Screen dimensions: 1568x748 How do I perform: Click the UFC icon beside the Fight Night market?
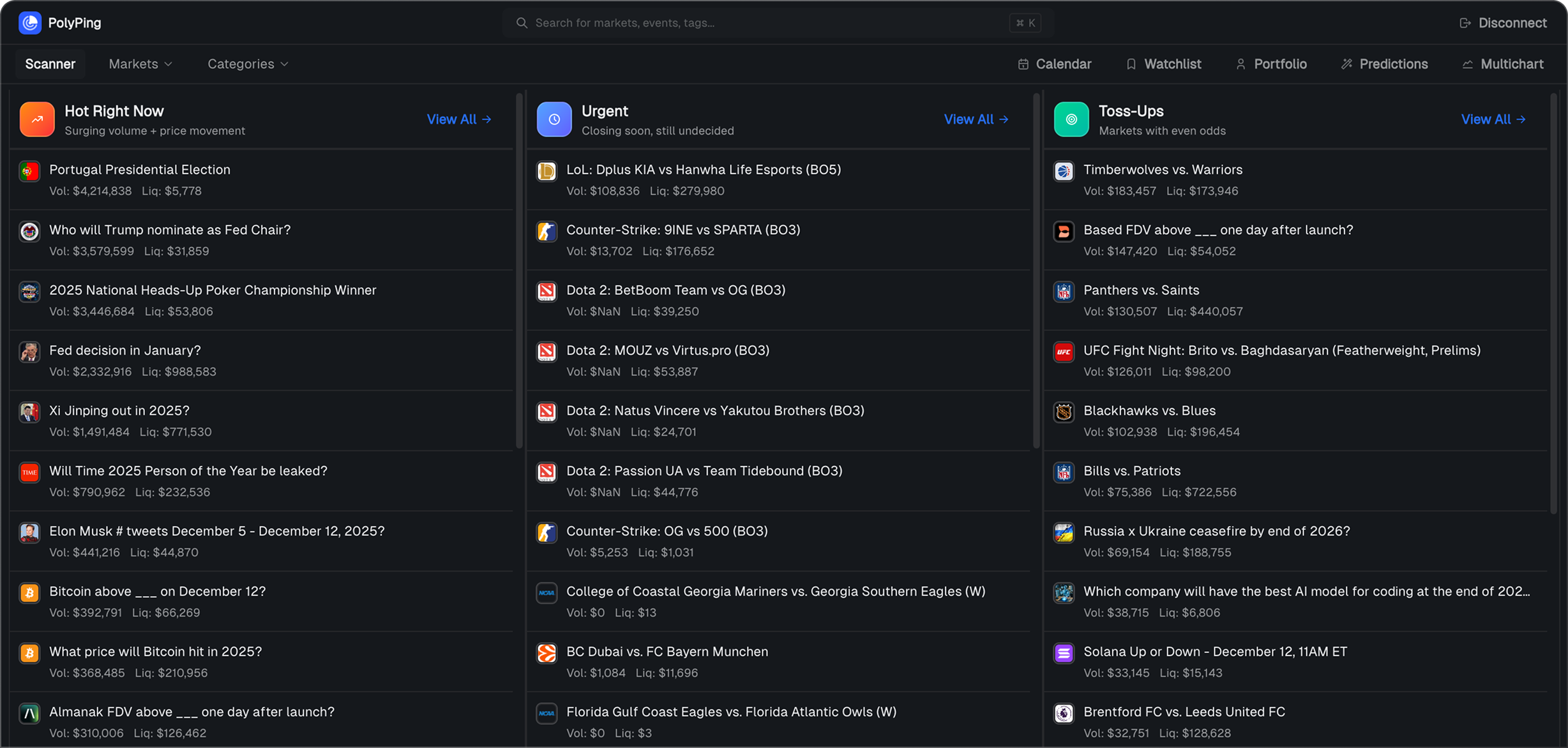pos(1064,352)
